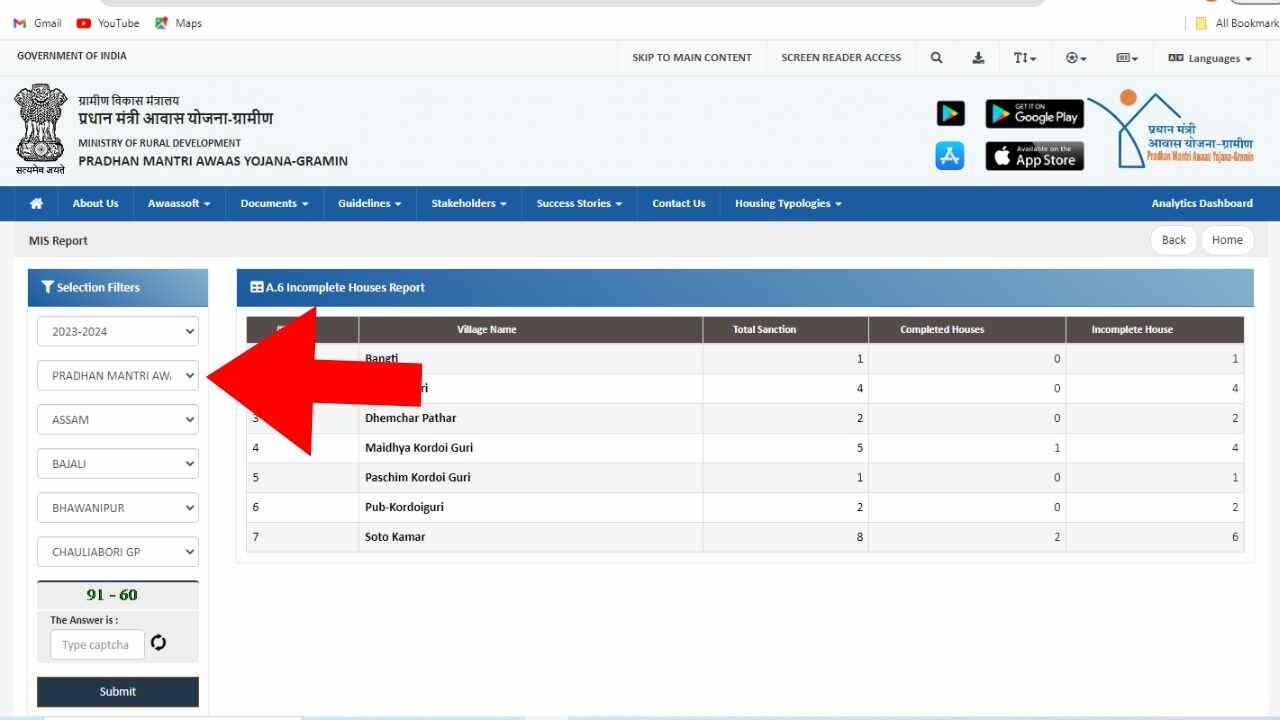Viewport: 1280px width, 720px height.
Task: Click the Village Name column header
Action: 487,330
